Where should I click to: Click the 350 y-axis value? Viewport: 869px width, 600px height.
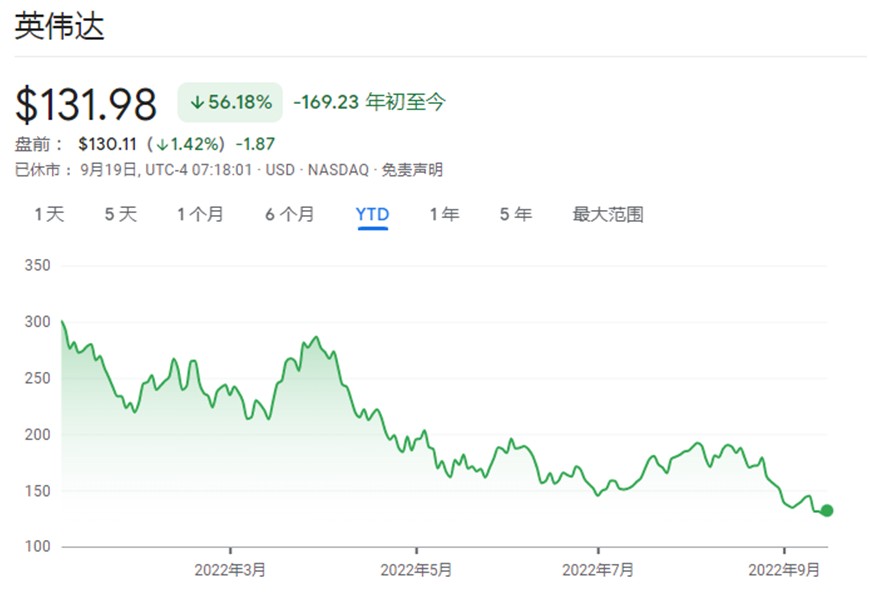tap(38, 265)
